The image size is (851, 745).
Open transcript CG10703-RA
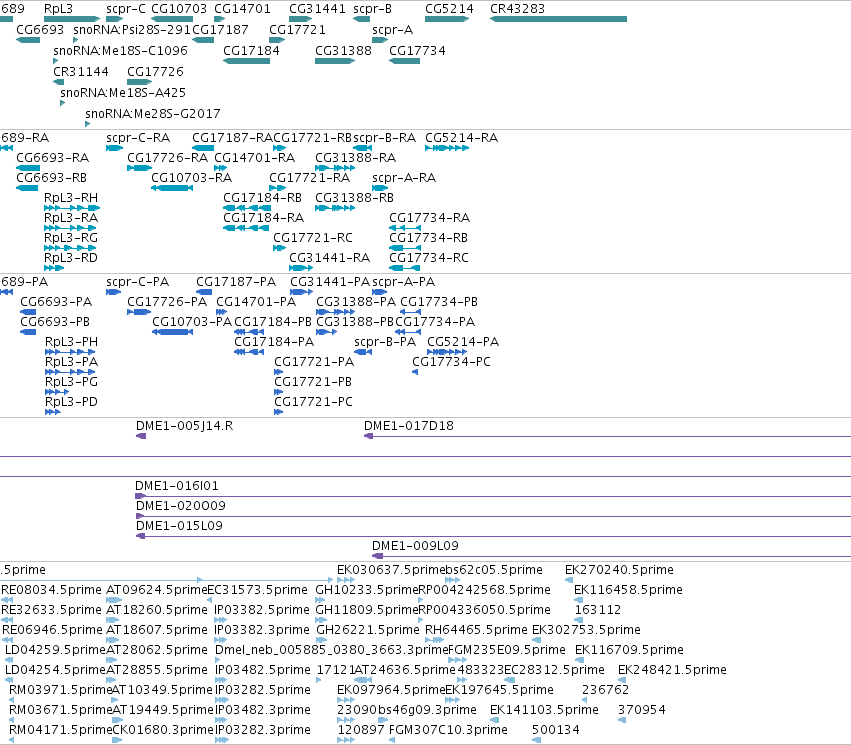pyautogui.click(x=192, y=178)
